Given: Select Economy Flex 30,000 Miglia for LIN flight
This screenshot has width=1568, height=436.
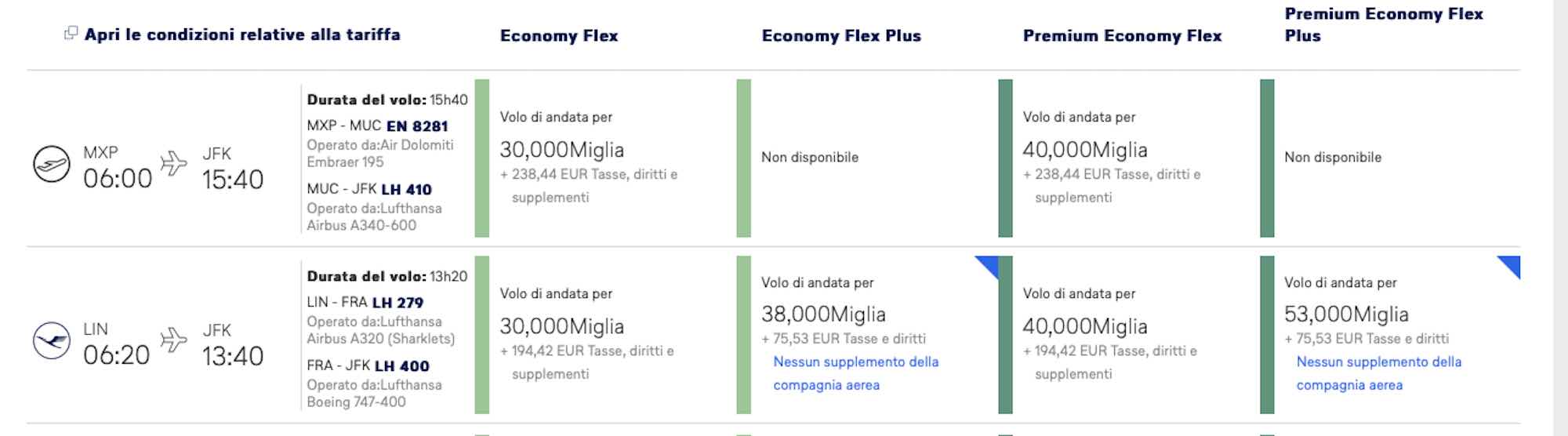Looking at the screenshot, I should 605,335.
